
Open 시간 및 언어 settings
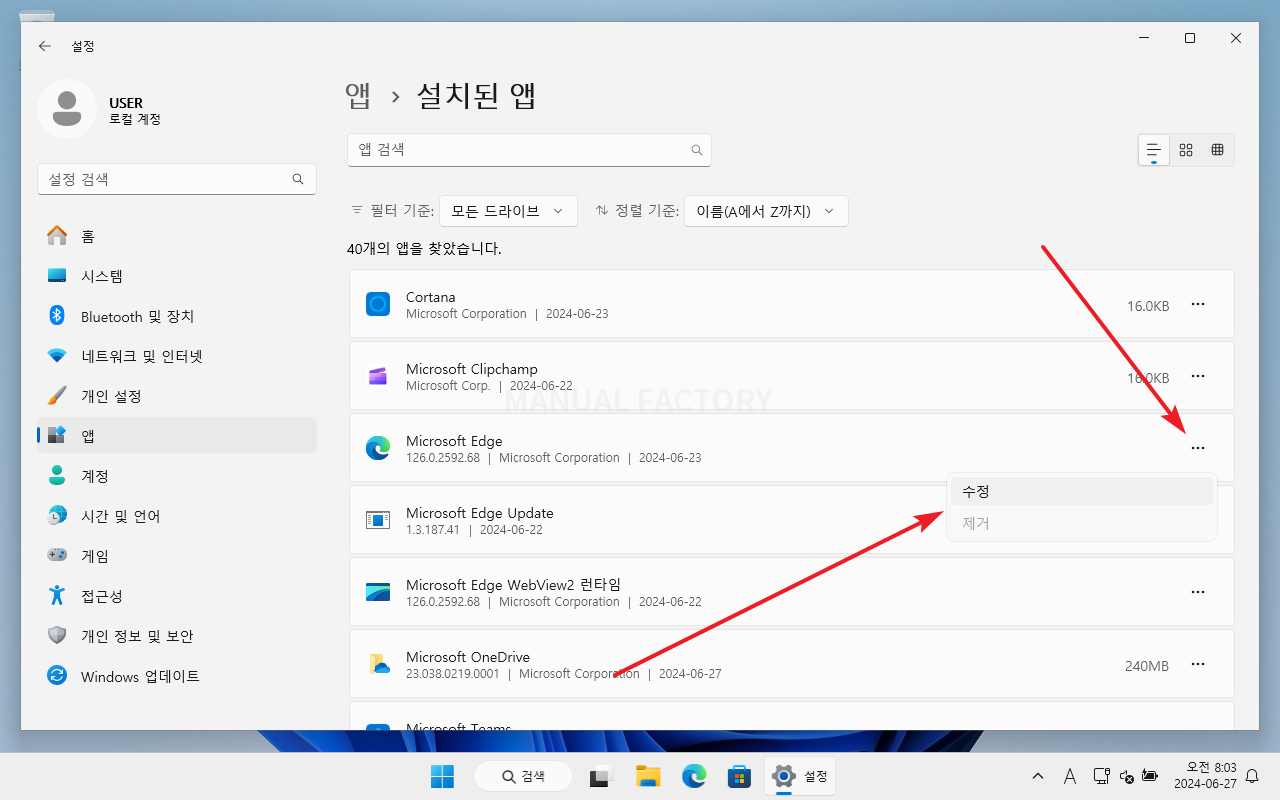(x=177, y=516)
